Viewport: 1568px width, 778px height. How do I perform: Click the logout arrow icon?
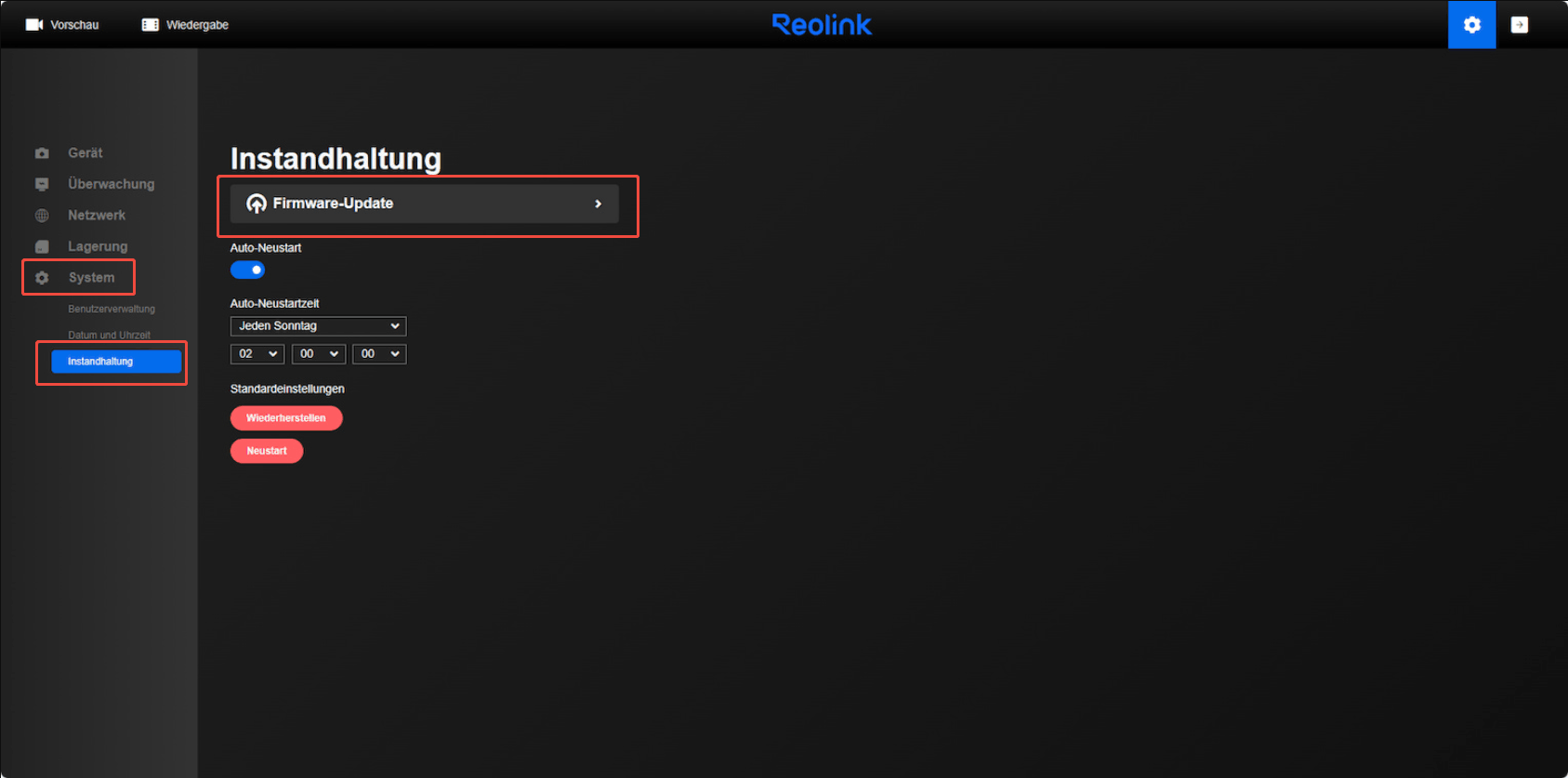coord(1520,25)
